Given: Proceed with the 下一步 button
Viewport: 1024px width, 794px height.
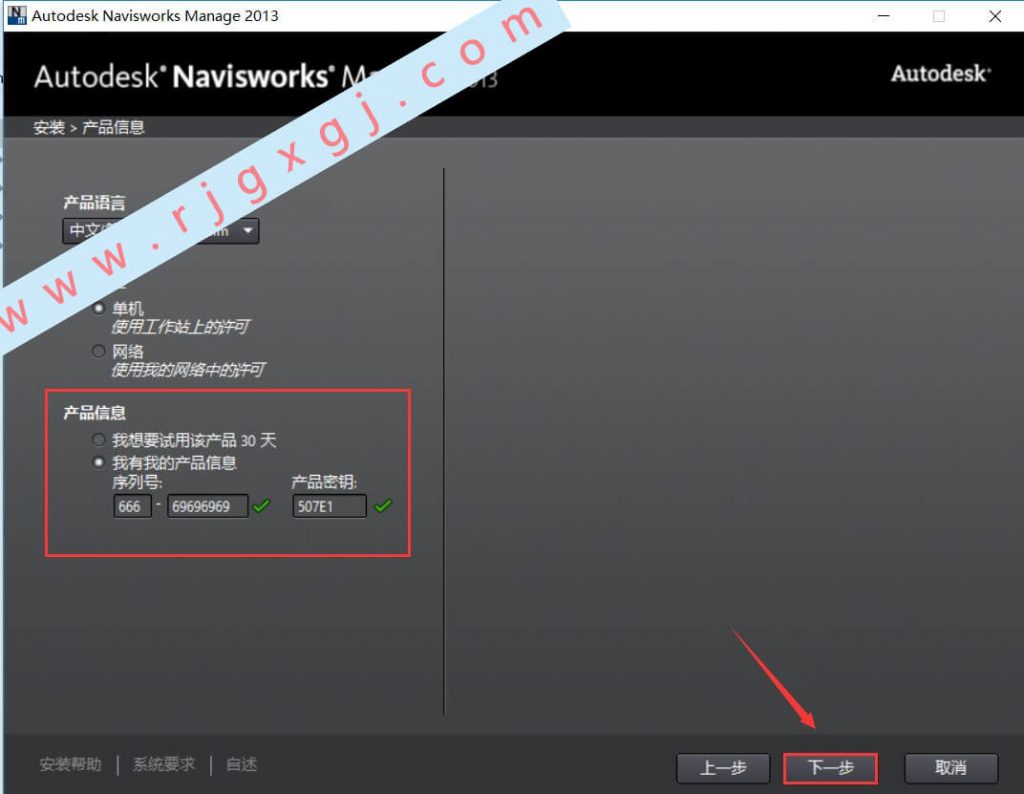Looking at the screenshot, I should (831, 768).
